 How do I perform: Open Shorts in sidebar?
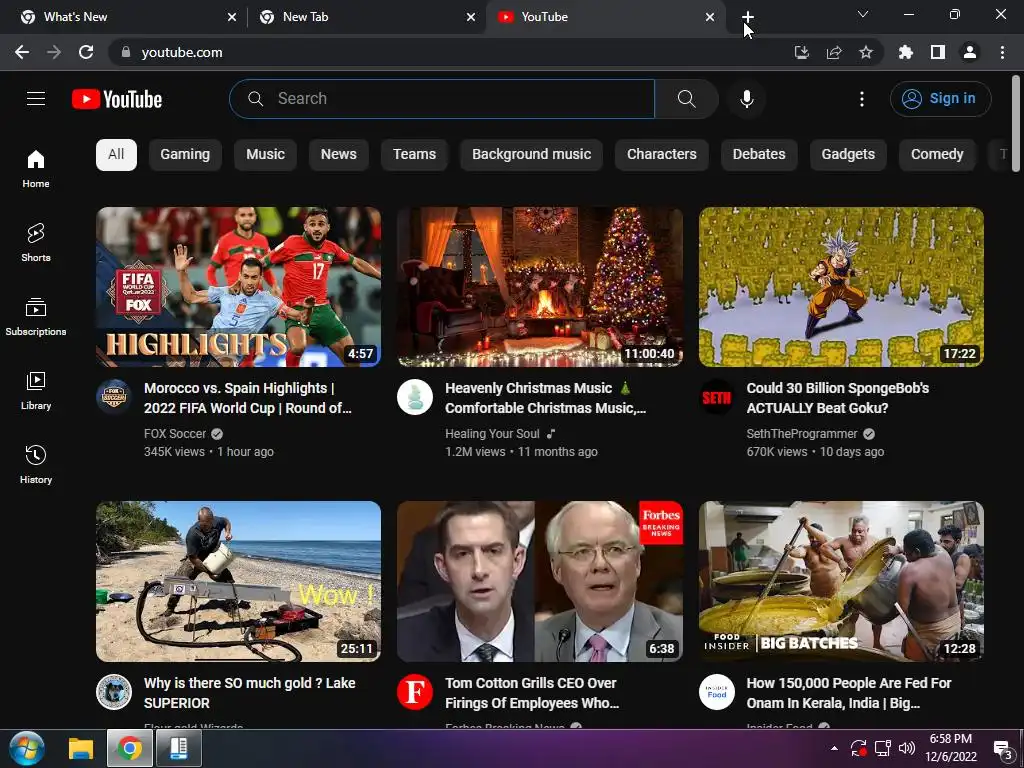point(36,242)
